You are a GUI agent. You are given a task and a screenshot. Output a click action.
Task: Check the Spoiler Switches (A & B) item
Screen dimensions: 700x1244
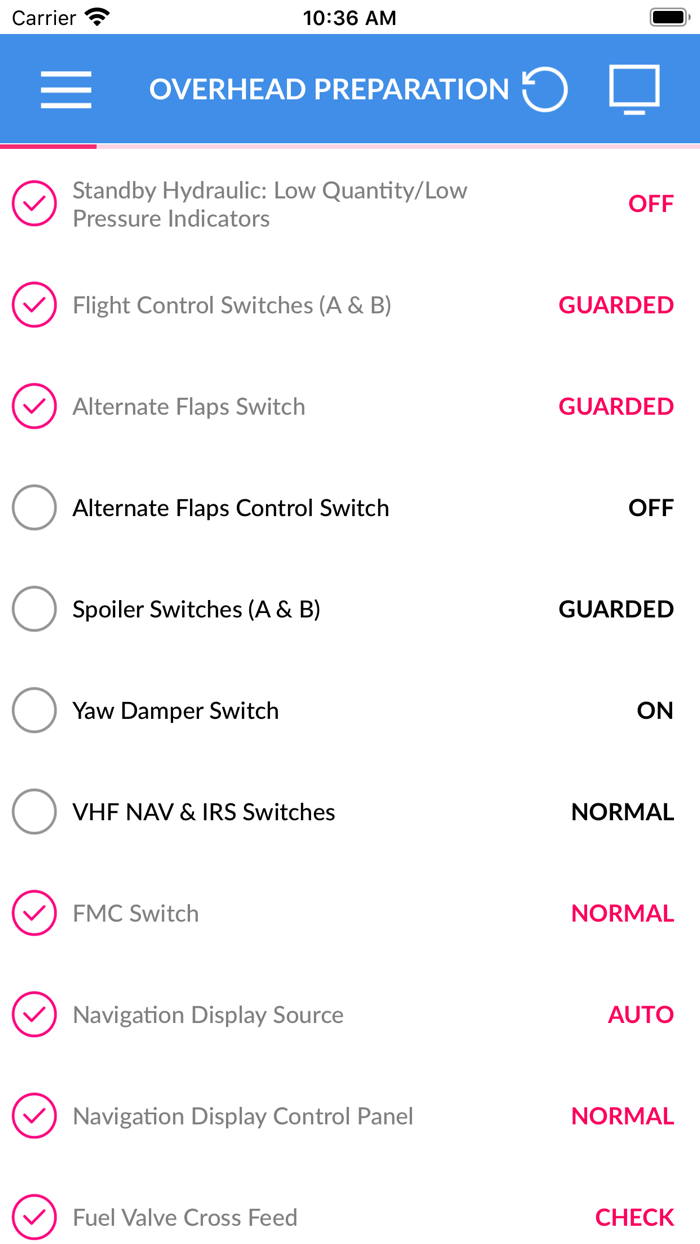[x=33, y=609]
